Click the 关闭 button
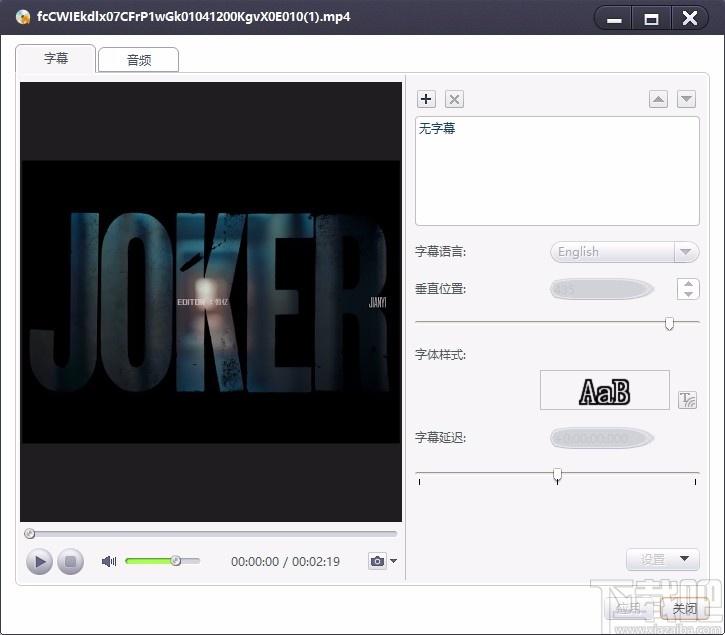Screen dimensions: 725x635 click(x=685, y=608)
